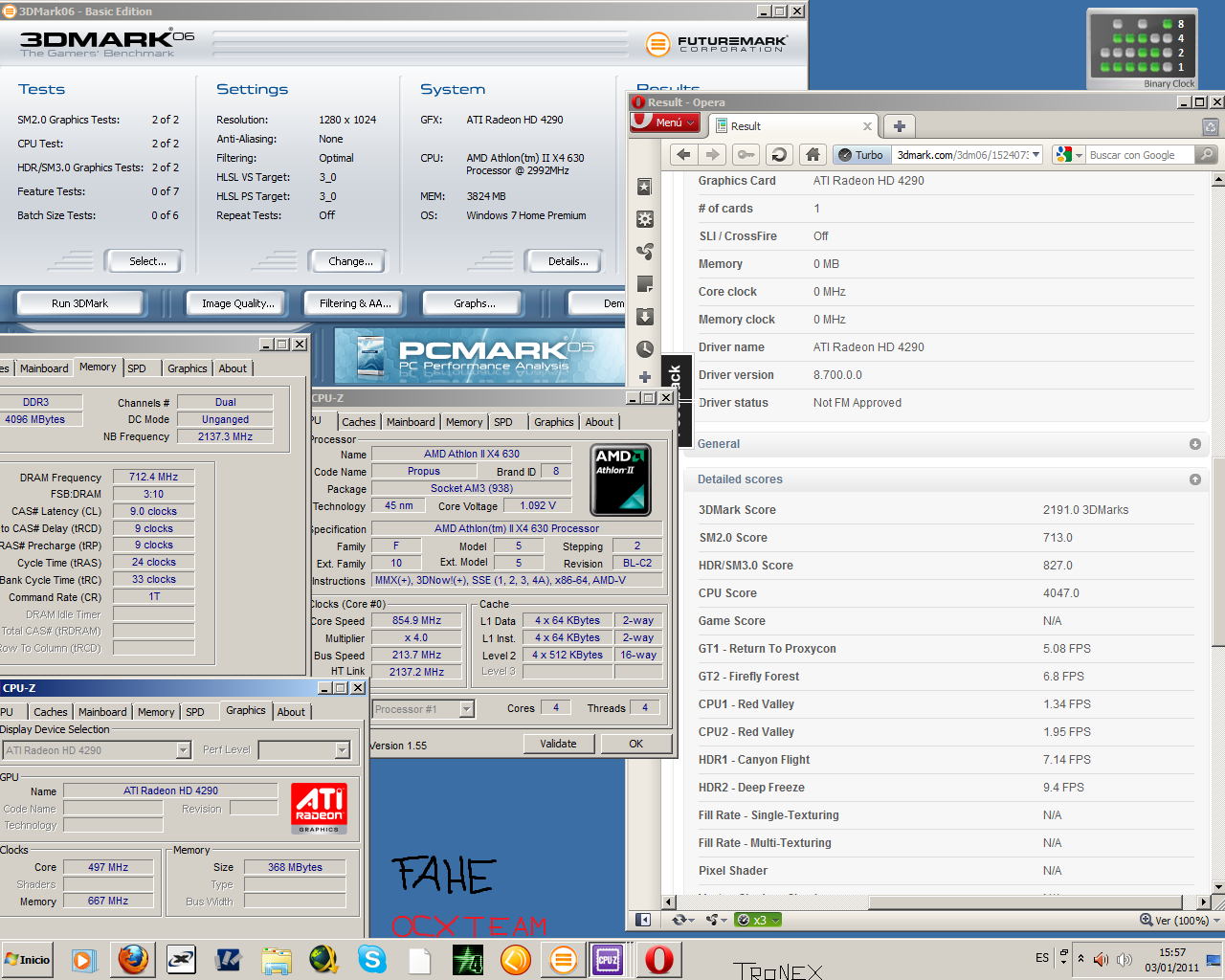Image resolution: width=1225 pixels, height=980 pixels.
Task: Click Run 3DMark button
Action: 79,303
